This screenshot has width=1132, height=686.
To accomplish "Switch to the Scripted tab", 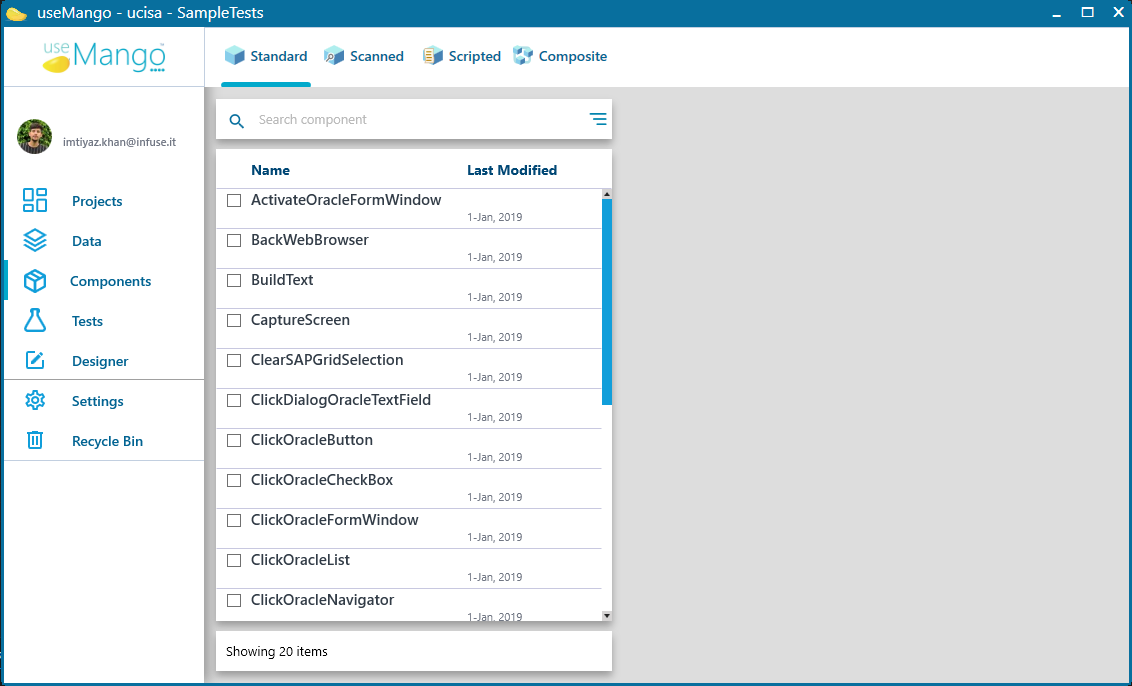I will click(461, 56).
